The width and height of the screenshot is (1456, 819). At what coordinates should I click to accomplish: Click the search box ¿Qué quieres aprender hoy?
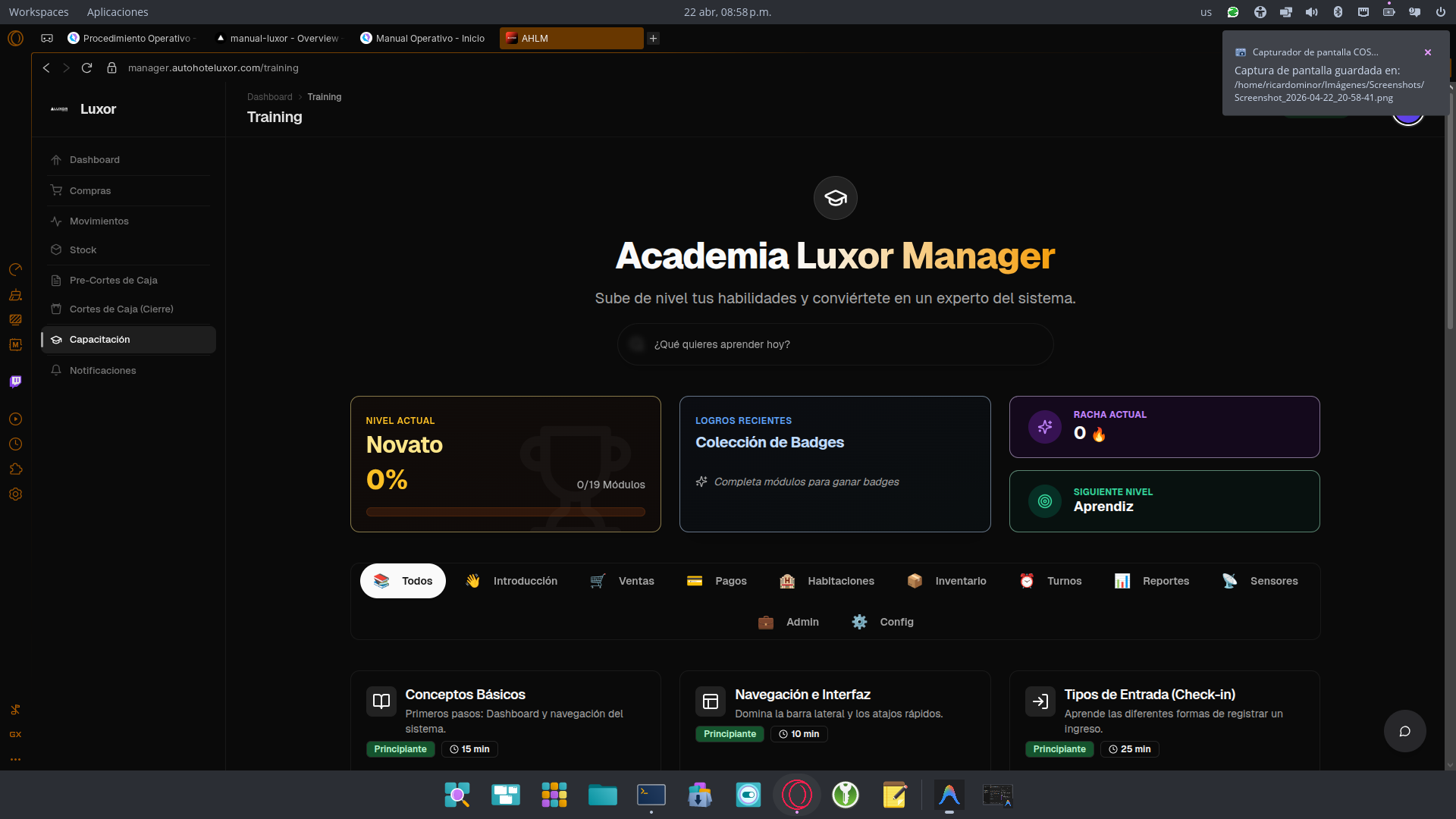835,344
